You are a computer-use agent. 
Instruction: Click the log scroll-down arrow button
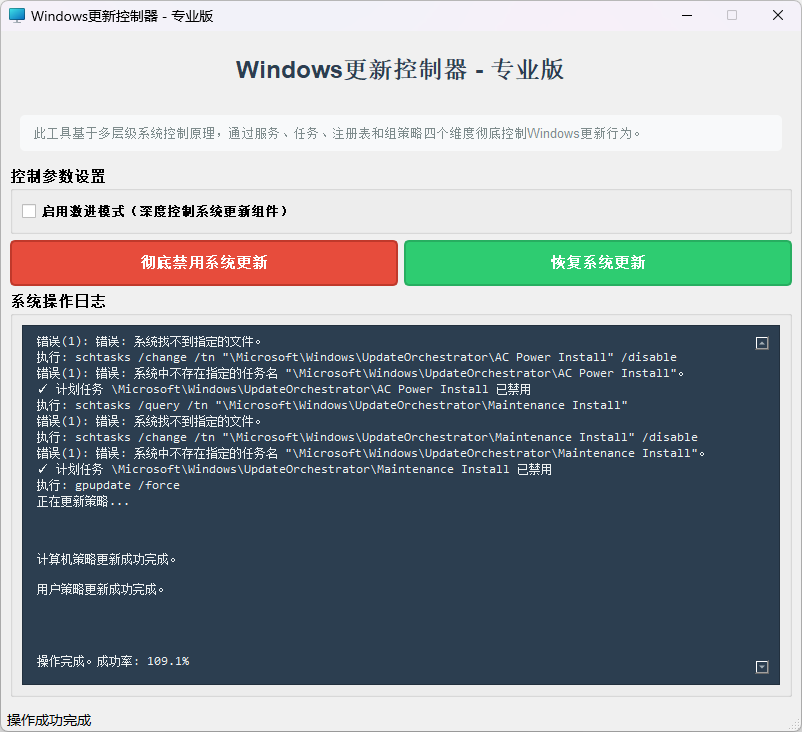(x=762, y=667)
